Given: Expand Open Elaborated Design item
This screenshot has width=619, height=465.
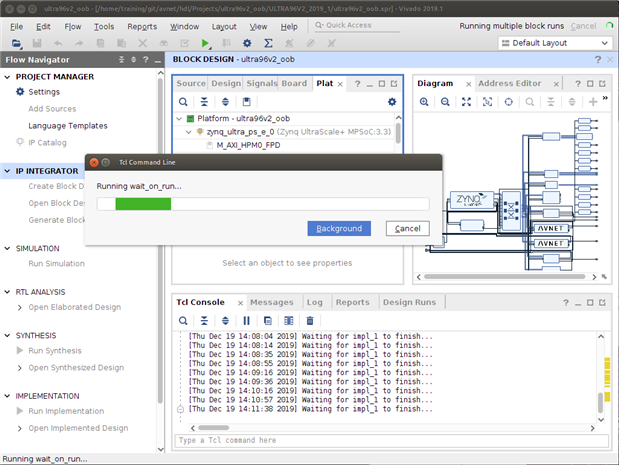Looking at the screenshot, I should pyautogui.click(x=20, y=307).
